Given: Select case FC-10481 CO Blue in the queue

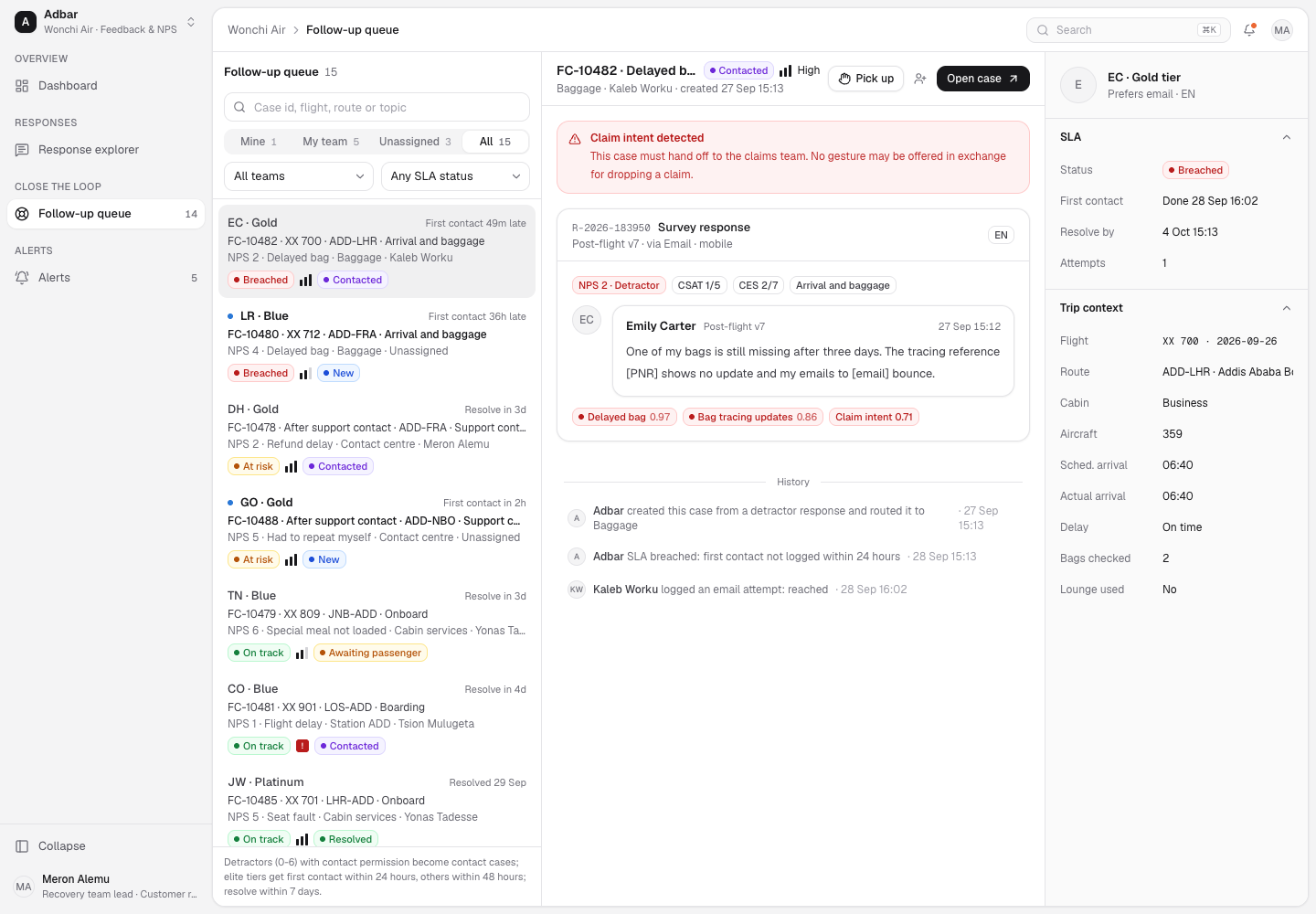Looking at the screenshot, I should point(377,717).
